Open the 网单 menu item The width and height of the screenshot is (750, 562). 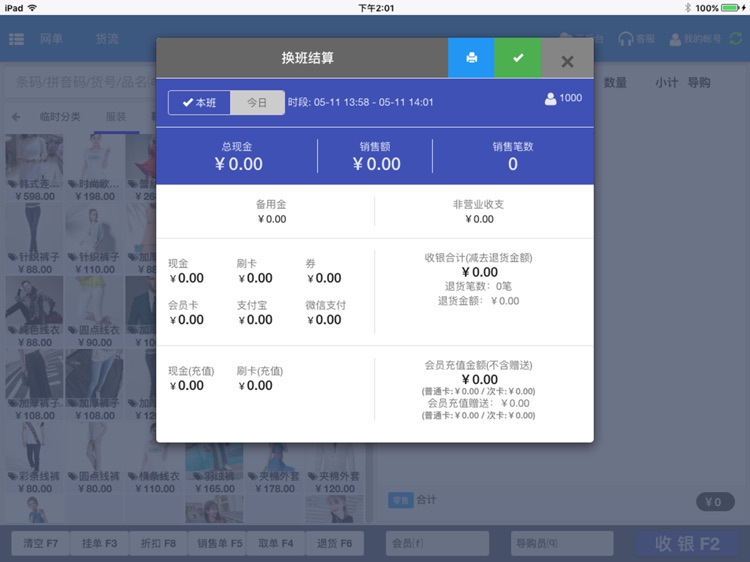pos(51,39)
